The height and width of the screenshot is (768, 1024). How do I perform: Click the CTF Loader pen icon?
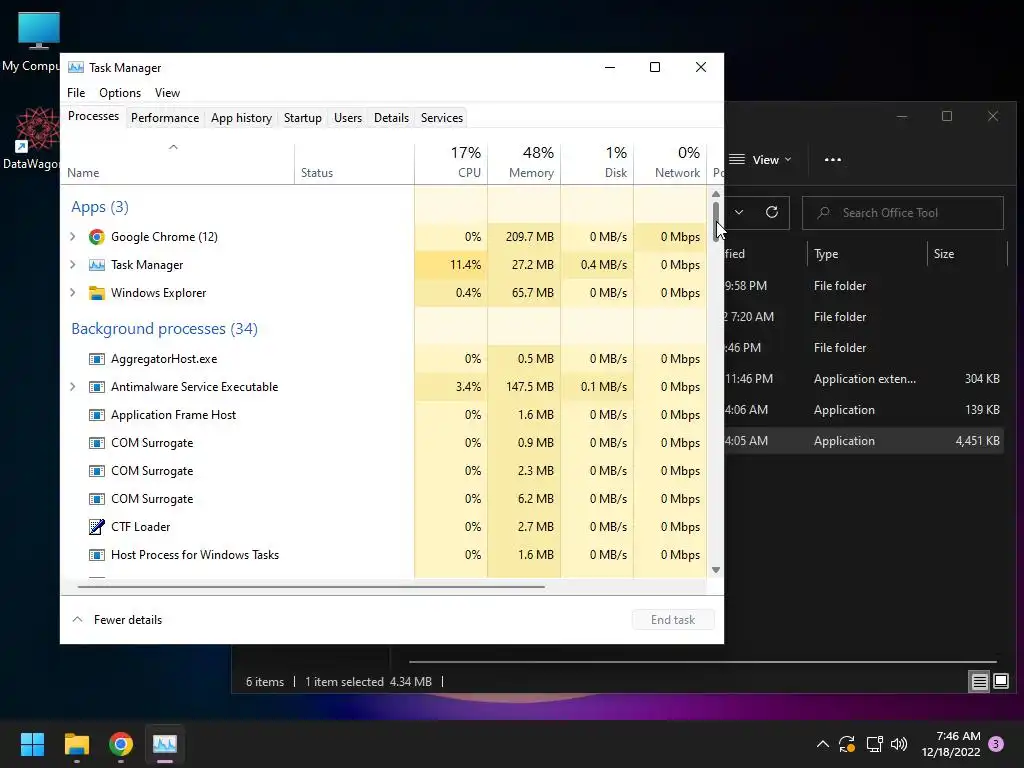[97, 526]
